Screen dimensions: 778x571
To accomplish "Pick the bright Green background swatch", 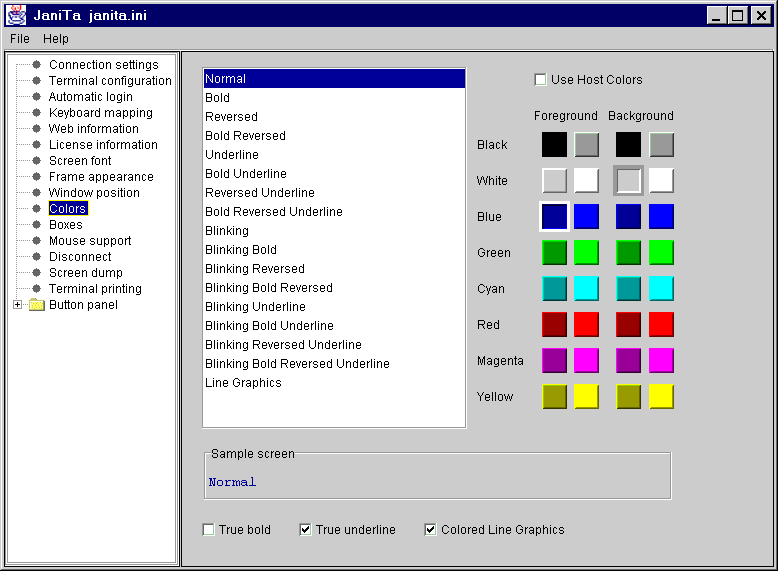I will 661,253.
